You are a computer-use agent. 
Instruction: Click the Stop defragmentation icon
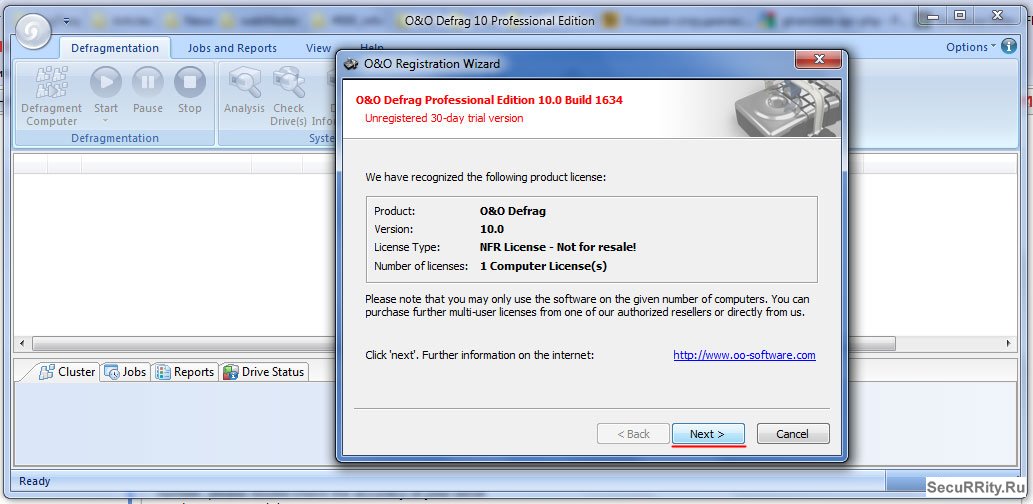click(x=190, y=82)
